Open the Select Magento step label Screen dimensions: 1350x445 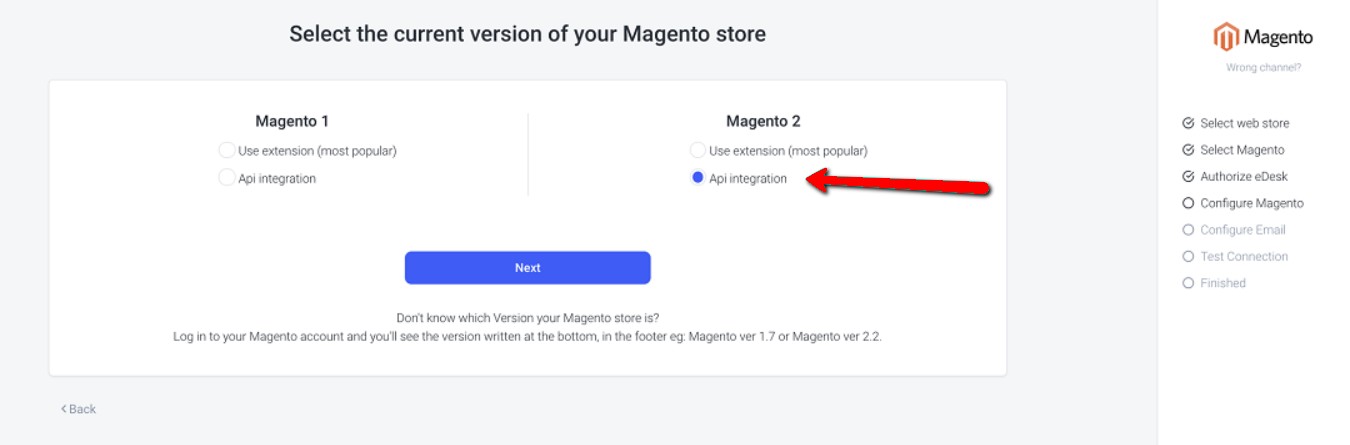click(1242, 150)
